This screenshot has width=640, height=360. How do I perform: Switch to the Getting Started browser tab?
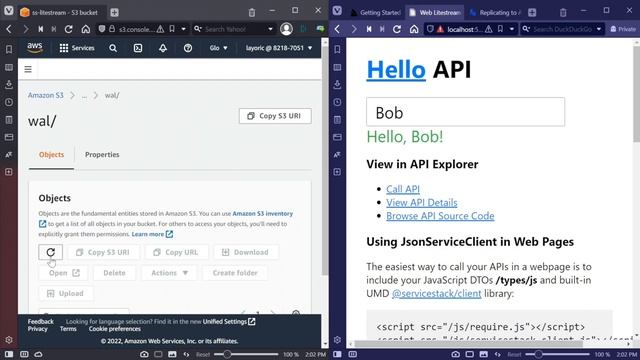coord(376,13)
